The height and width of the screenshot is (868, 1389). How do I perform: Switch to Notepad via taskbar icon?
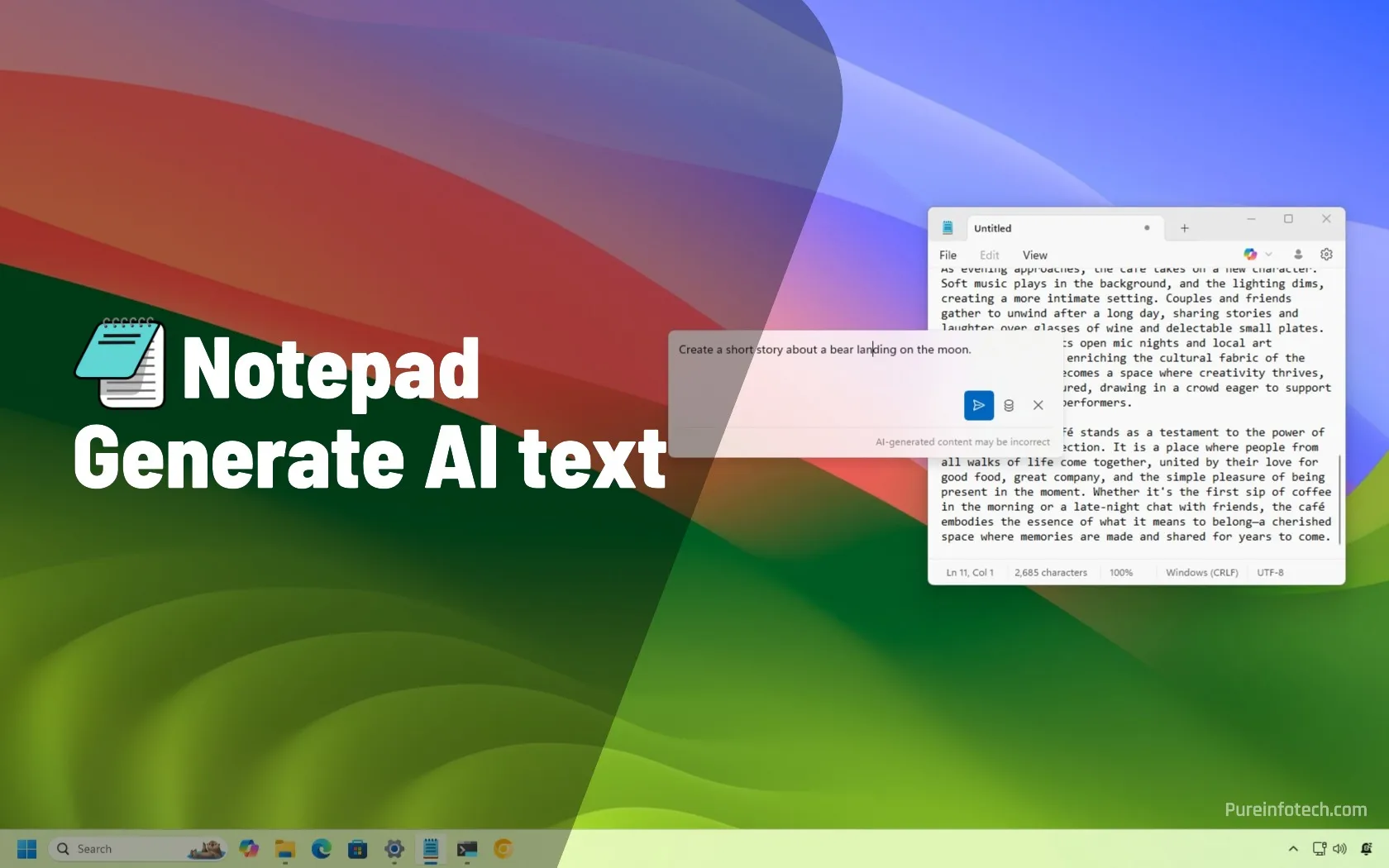(431, 849)
